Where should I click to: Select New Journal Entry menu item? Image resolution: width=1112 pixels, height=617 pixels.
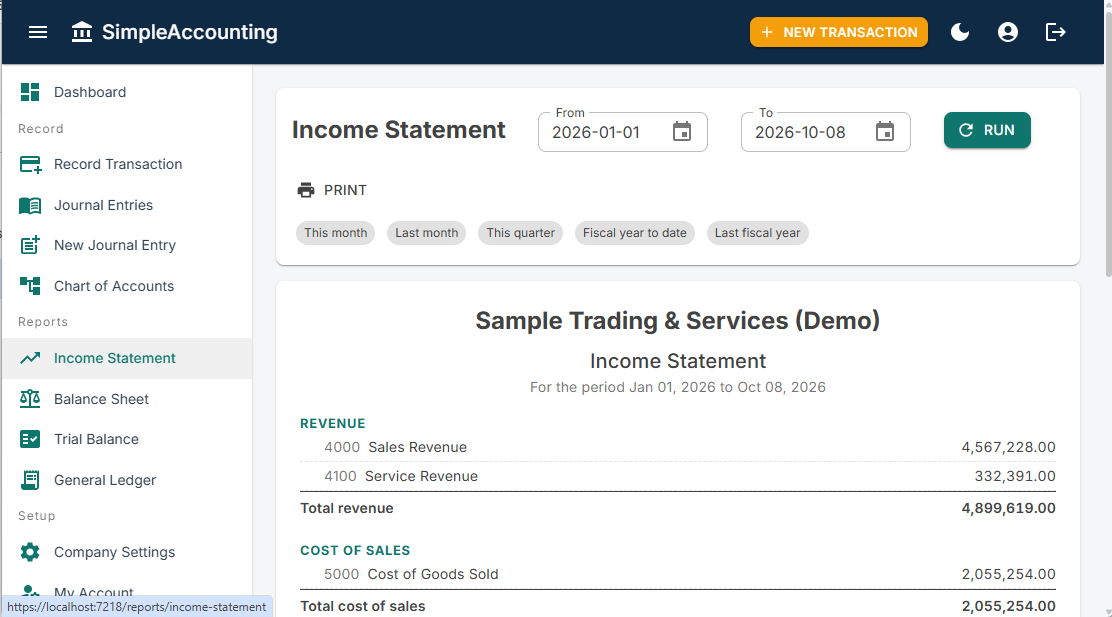tap(127, 245)
